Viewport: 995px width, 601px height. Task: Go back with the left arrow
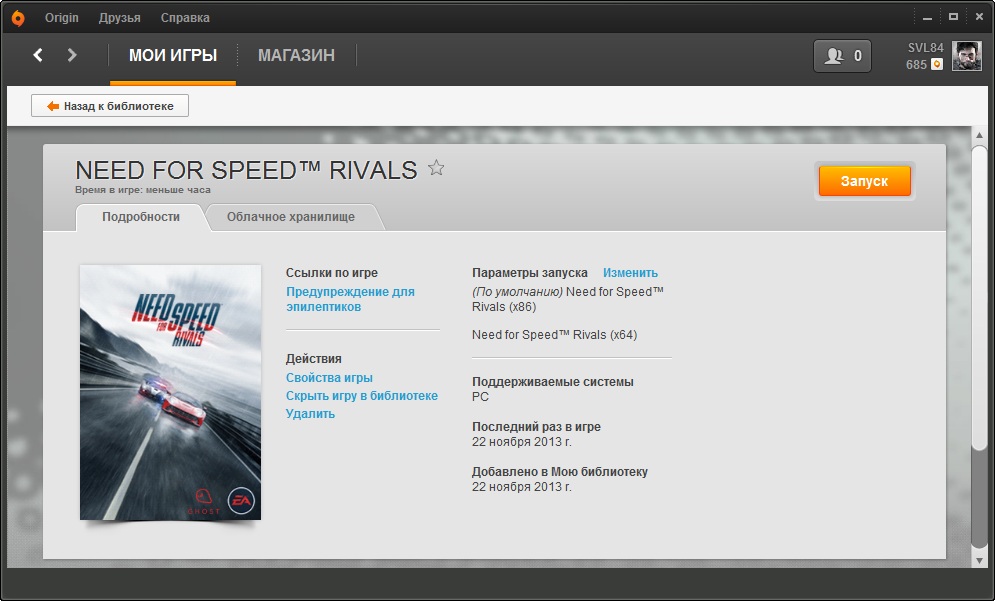[38, 55]
